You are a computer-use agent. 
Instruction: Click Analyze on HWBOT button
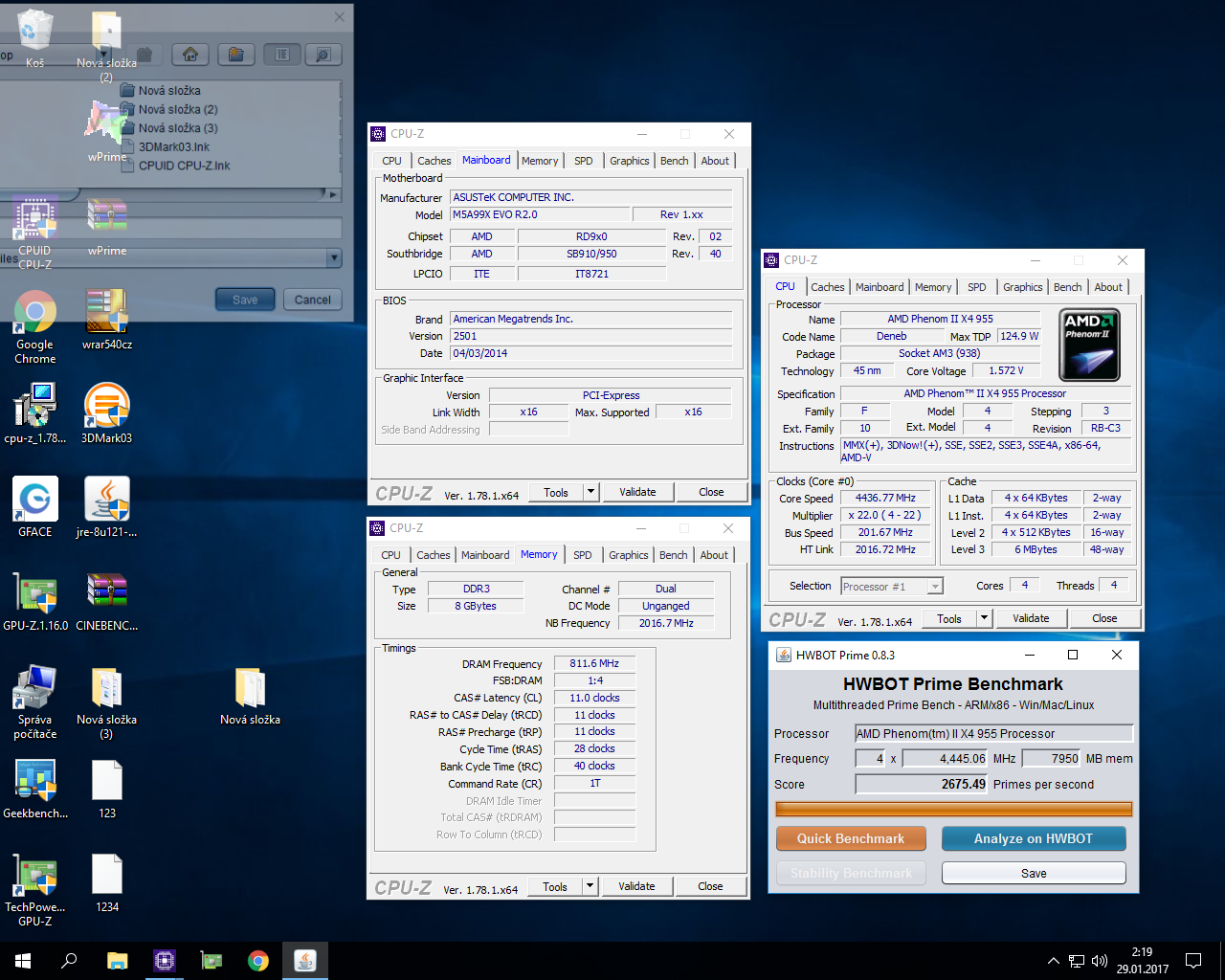point(1034,838)
